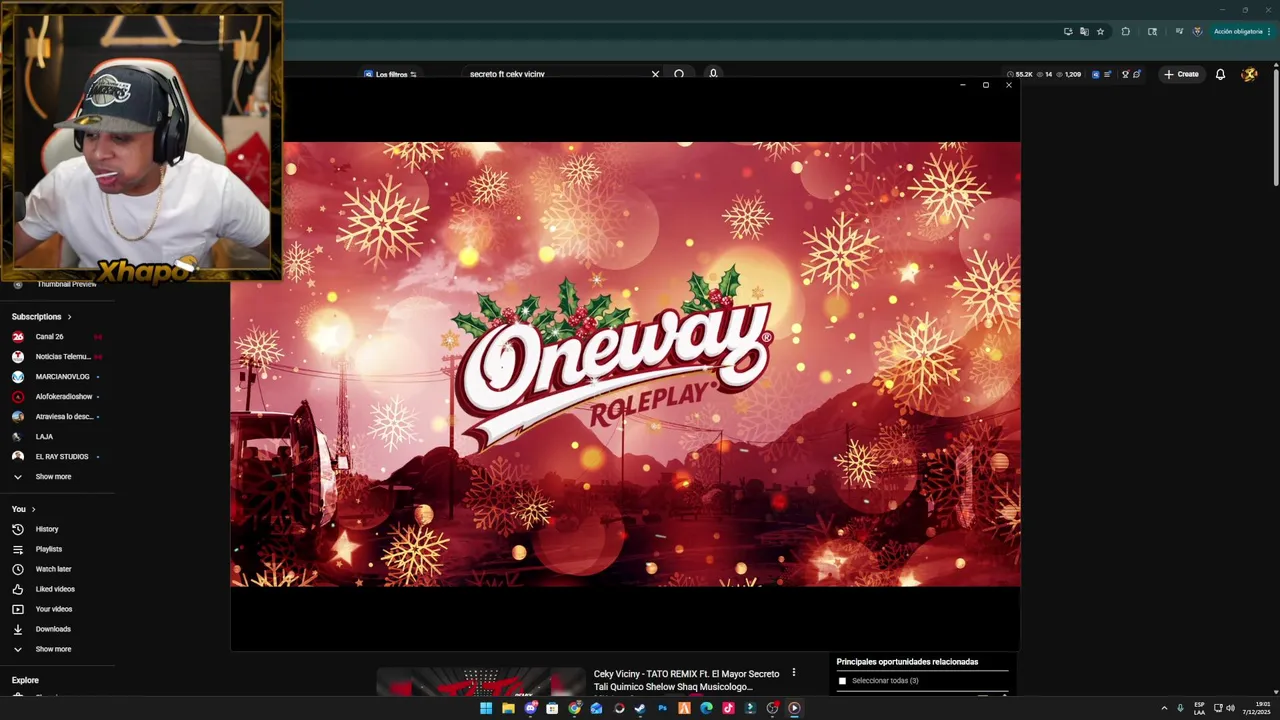Click the TATO REMIX video thumbnail
This screenshot has height=720, width=1280.
click(481, 681)
